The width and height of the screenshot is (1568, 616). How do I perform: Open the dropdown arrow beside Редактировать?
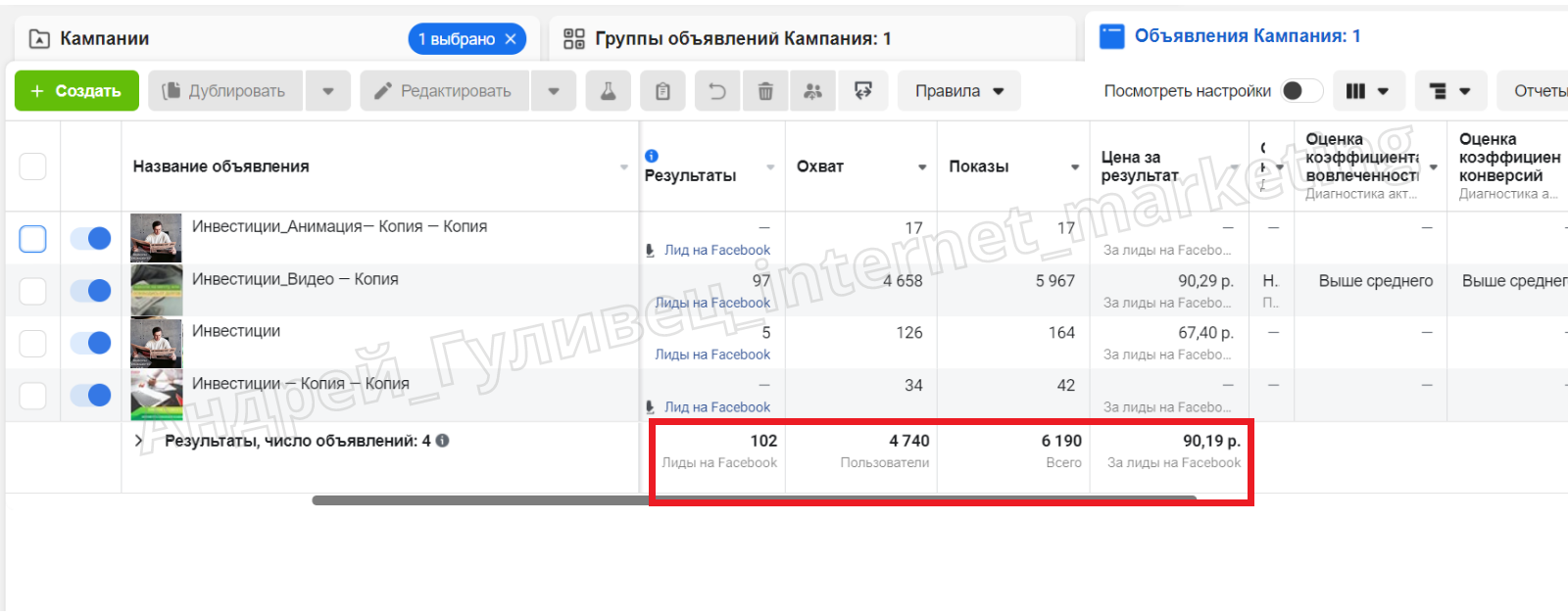(x=554, y=91)
